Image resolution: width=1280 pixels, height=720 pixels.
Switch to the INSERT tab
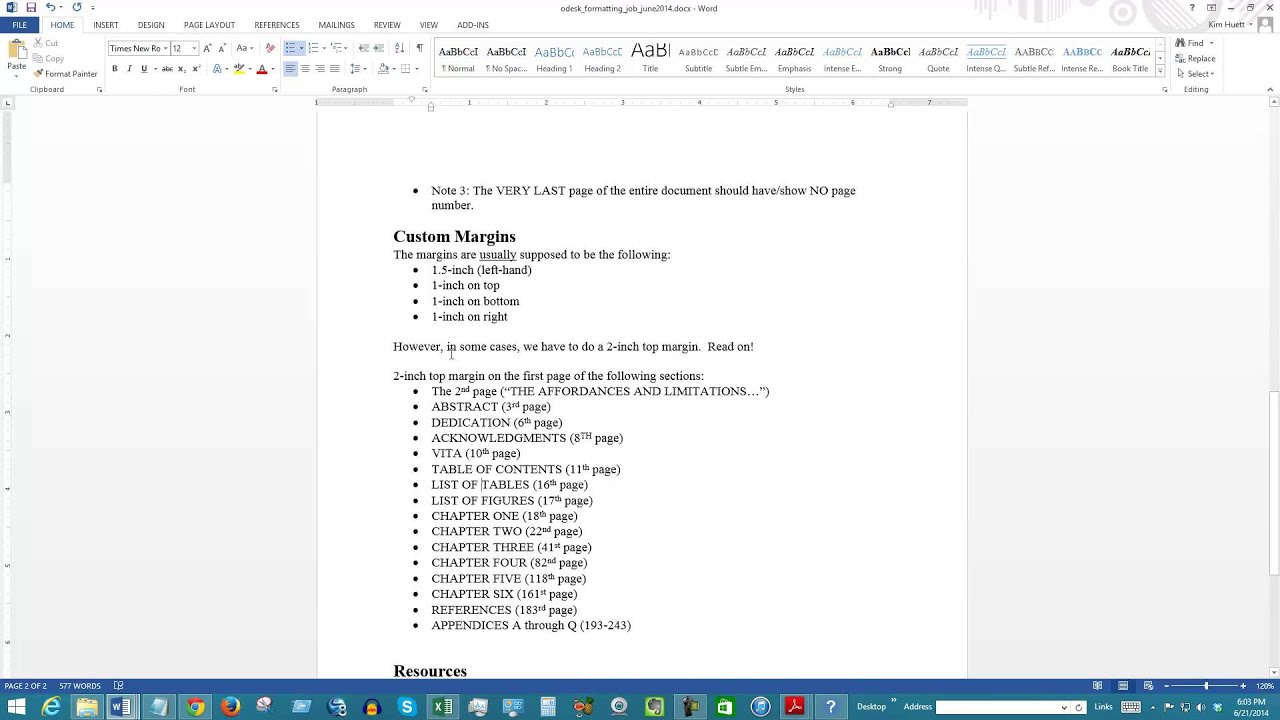pyautogui.click(x=106, y=25)
